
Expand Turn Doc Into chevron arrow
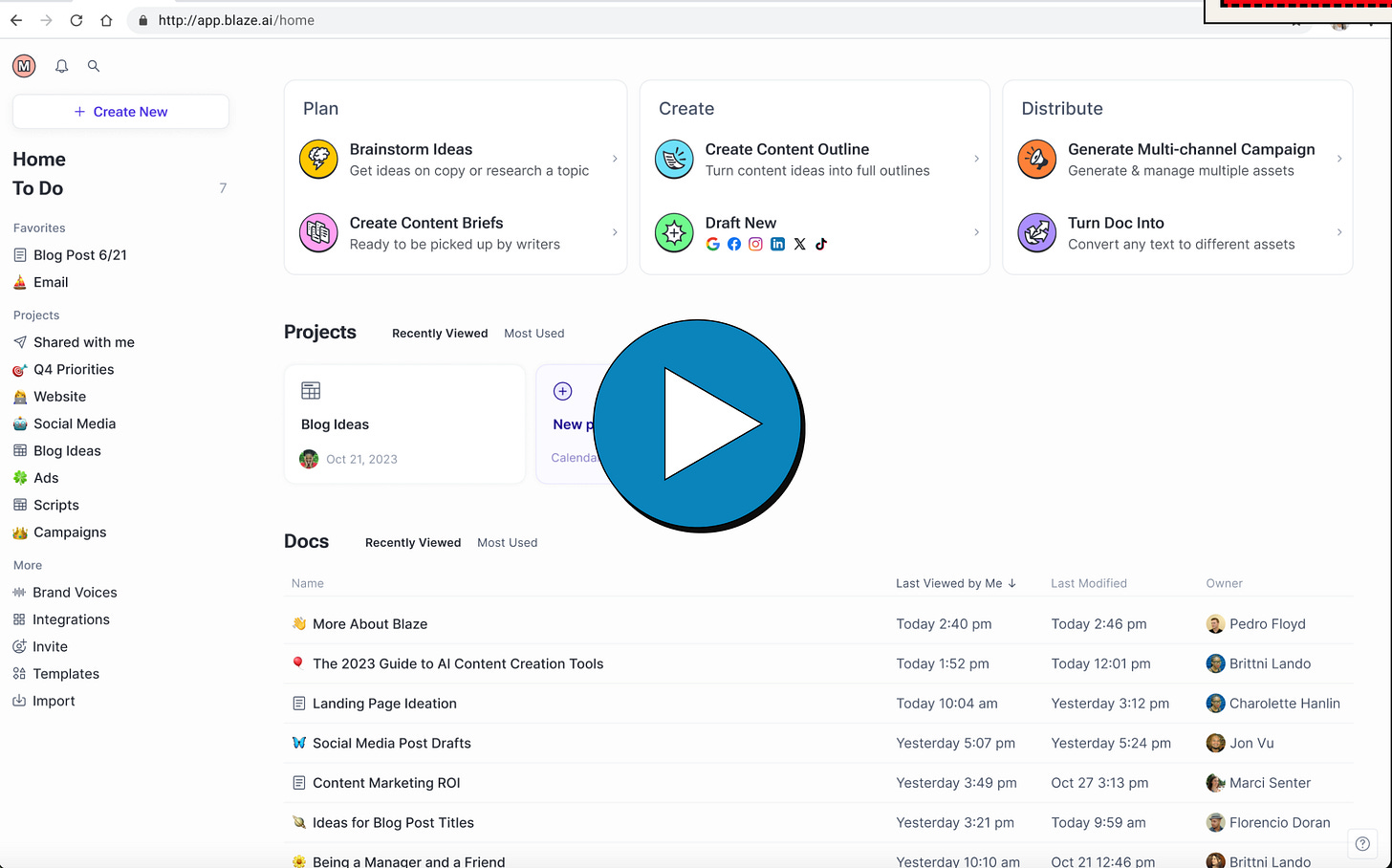(1339, 232)
